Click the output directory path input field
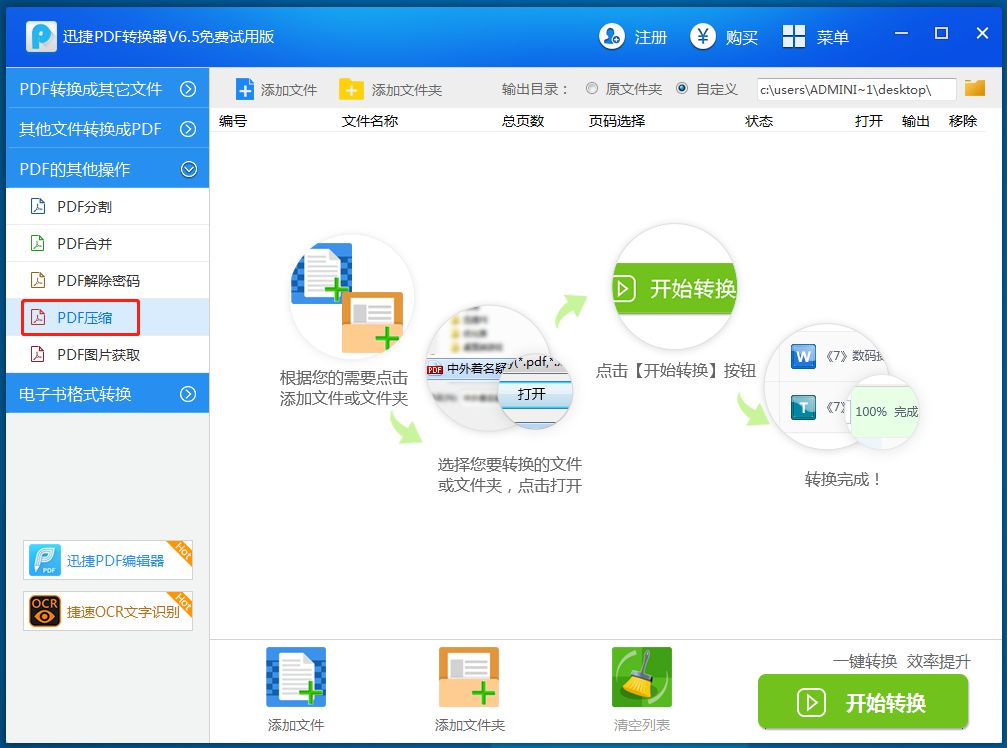Image resolution: width=1007 pixels, height=748 pixels. pos(855,89)
